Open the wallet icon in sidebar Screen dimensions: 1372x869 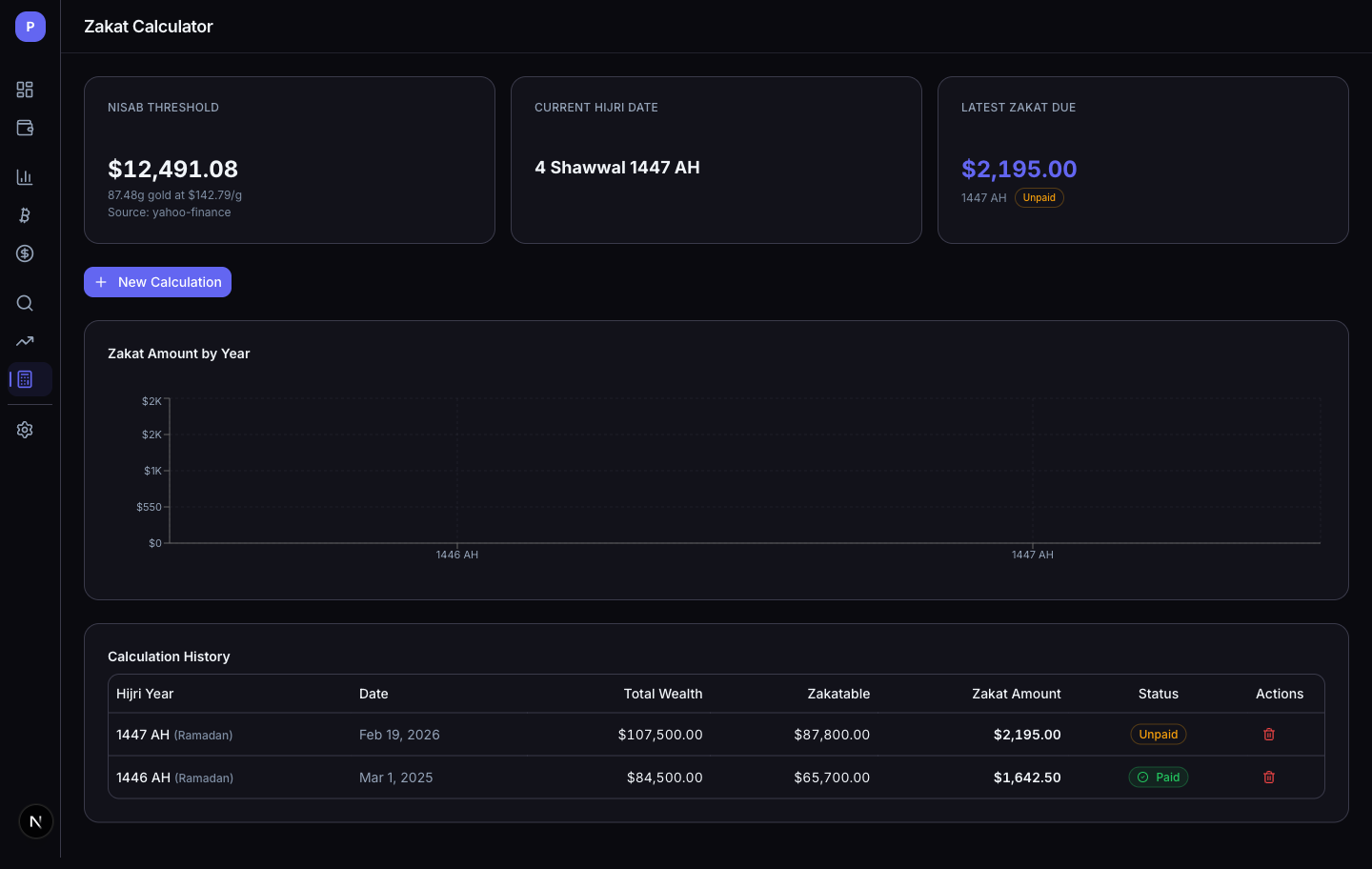[x=25, y=128]
